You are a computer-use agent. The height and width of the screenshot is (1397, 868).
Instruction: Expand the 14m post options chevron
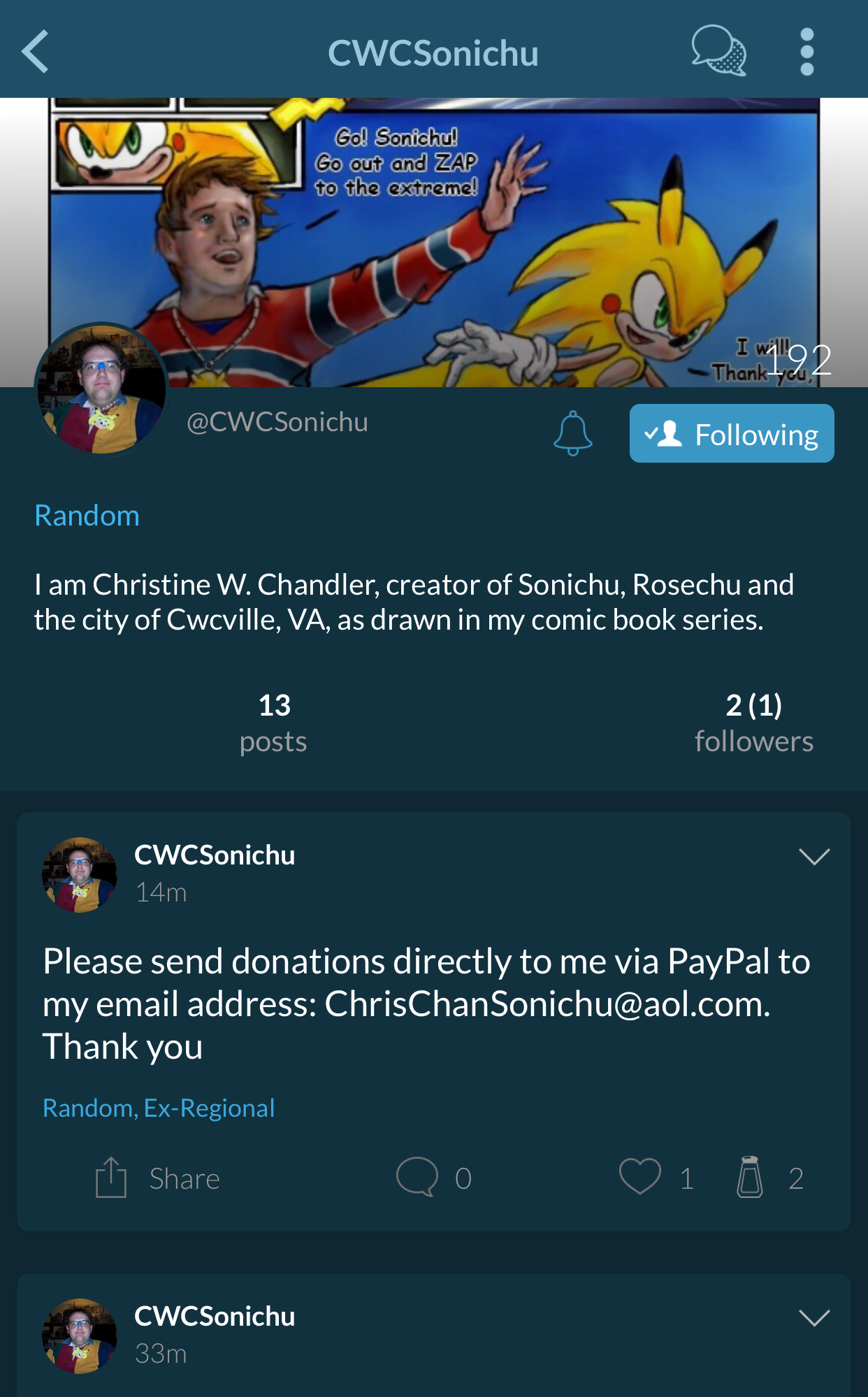(x=814, y=857)
